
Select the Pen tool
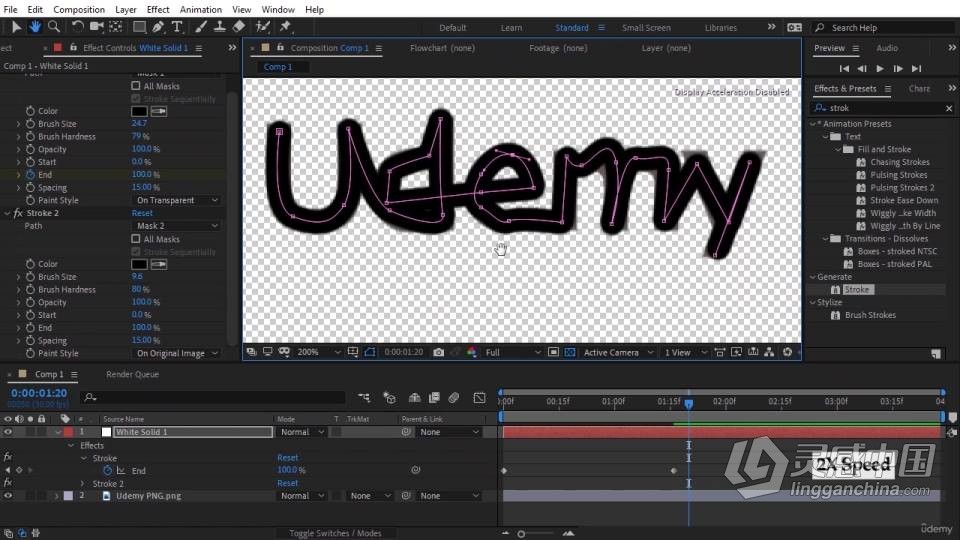click(x=158, y=26)
